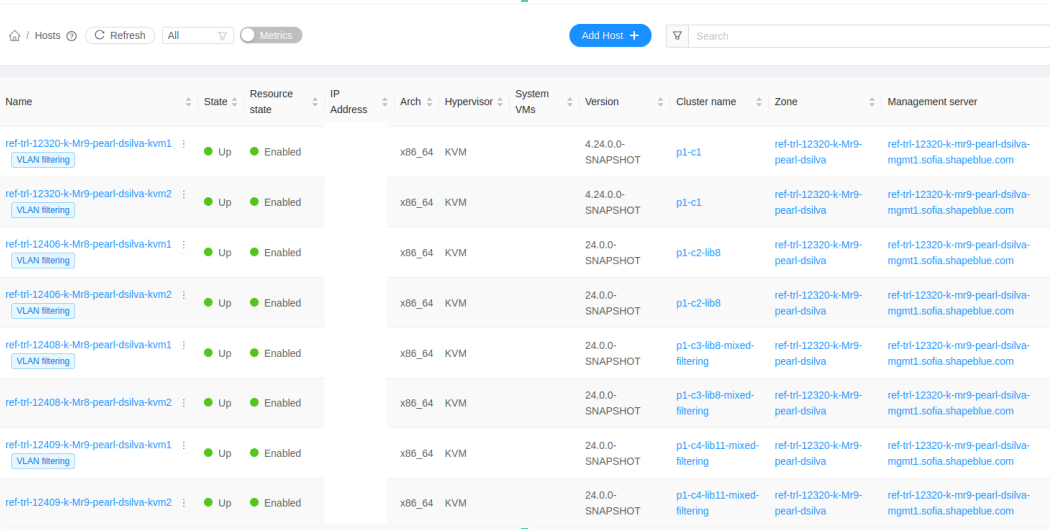
Task: Sort by the Version column
Action: pos(660,102)
